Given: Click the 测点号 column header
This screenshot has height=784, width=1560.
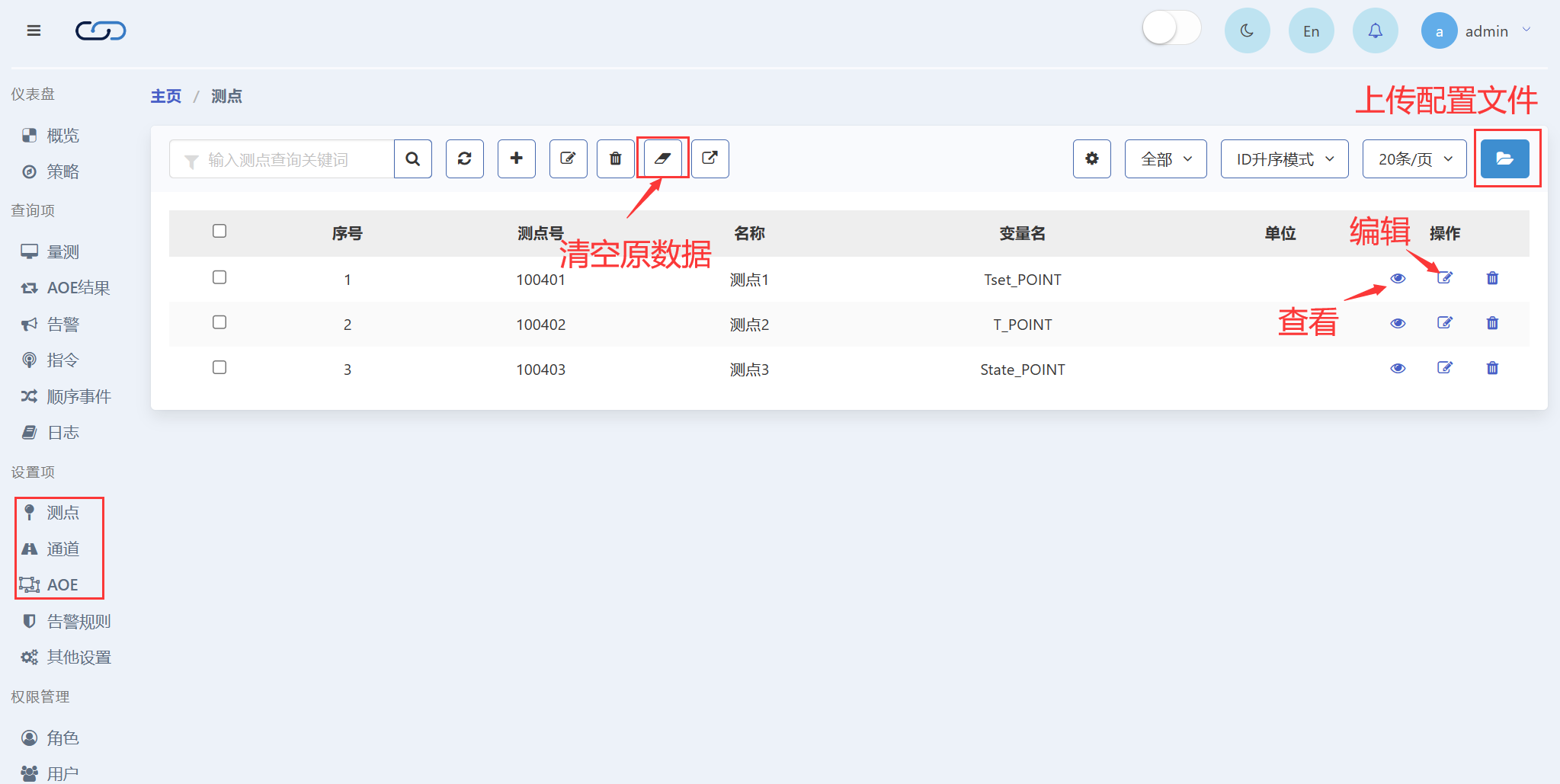Looking at the screenshot, I should [x=540, y=233].
